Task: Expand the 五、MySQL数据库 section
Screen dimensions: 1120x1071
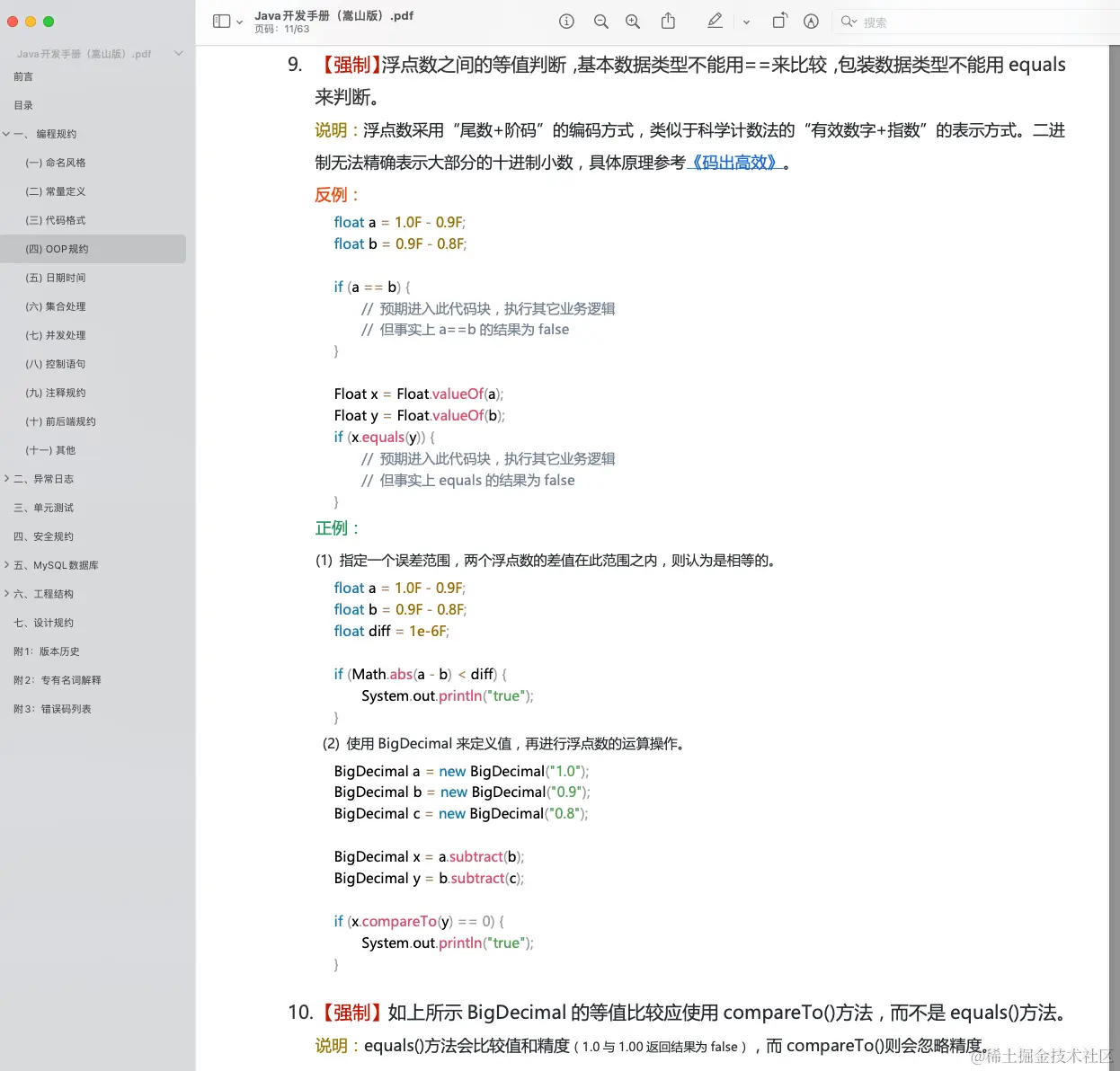Action: coord(8,564)
